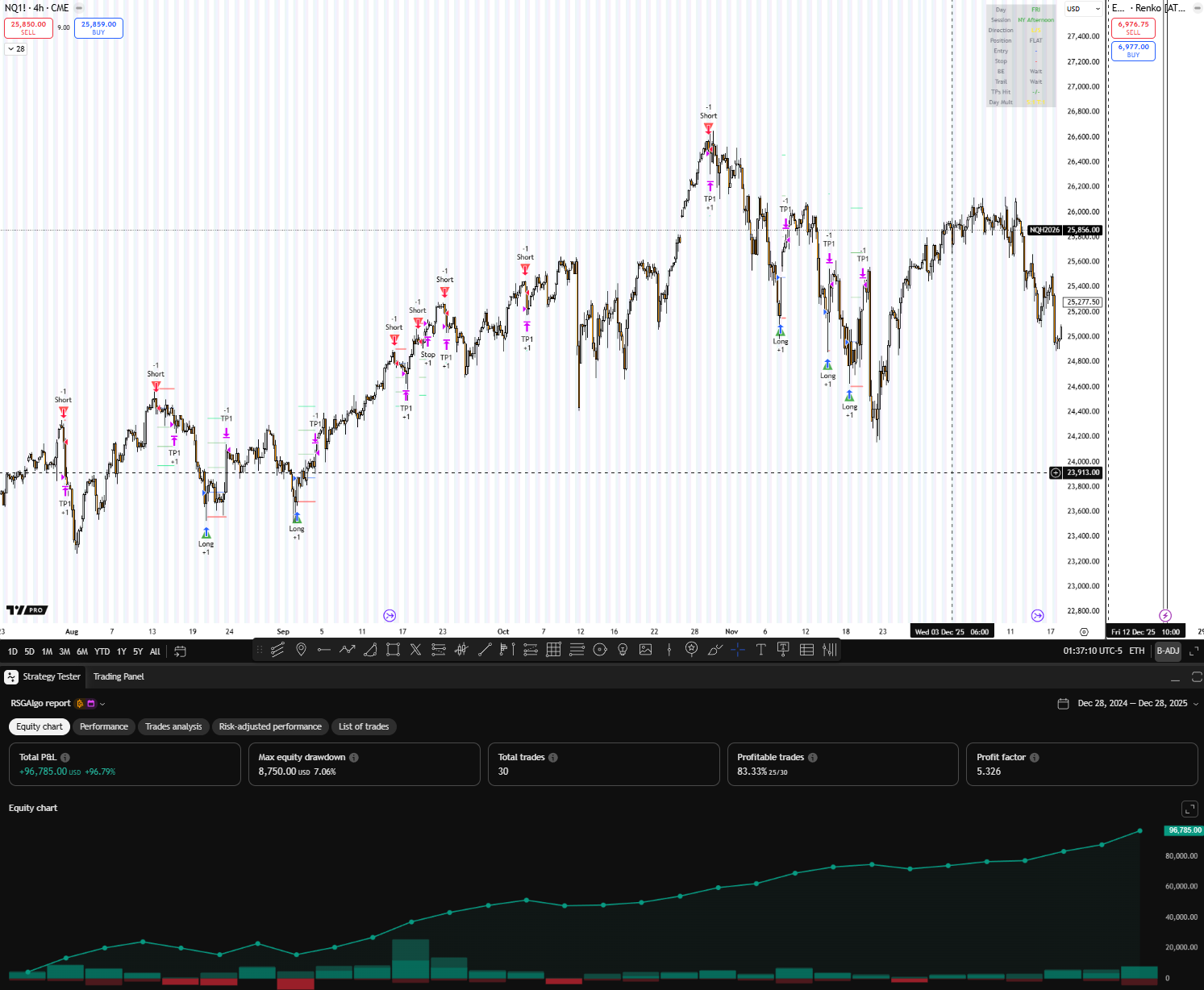
Task: Switch to the Trading Panel tab
Action: [119, 677]
